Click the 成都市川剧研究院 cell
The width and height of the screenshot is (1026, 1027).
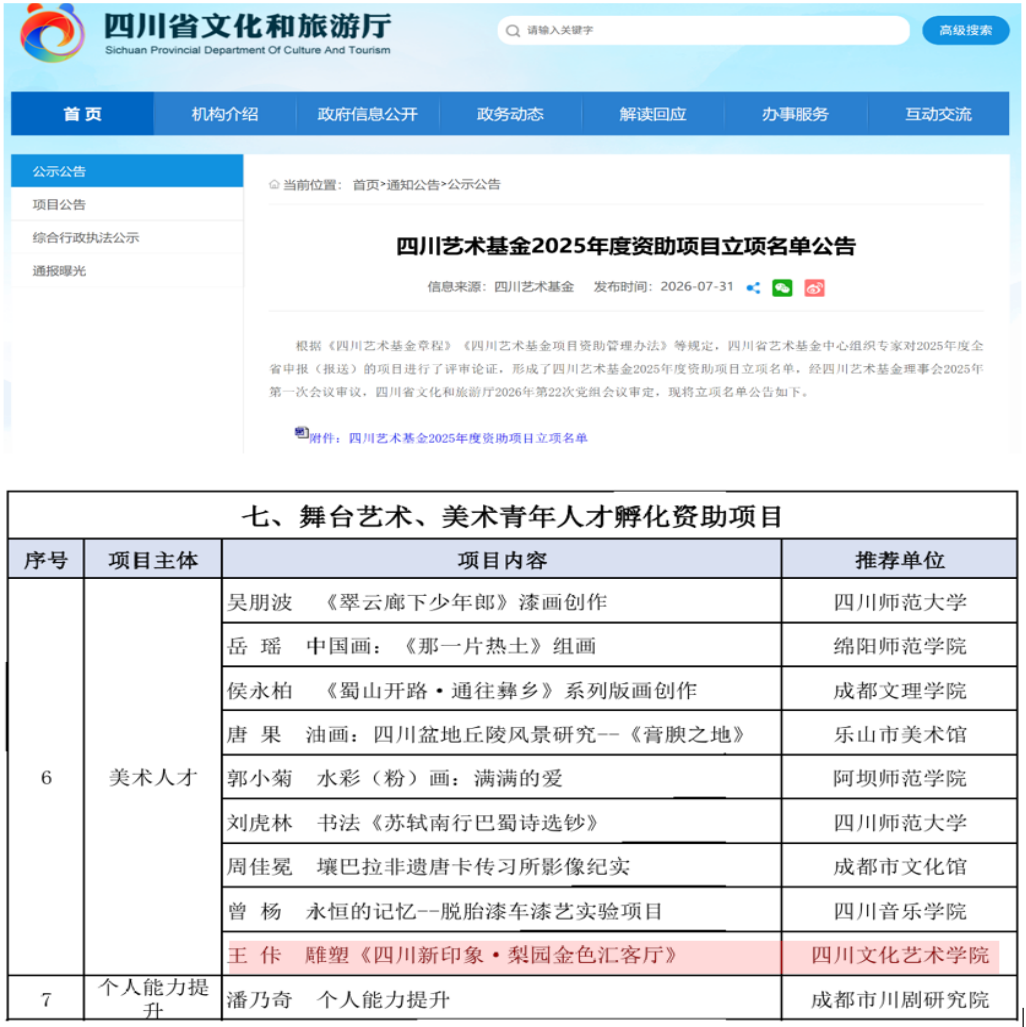900,999
